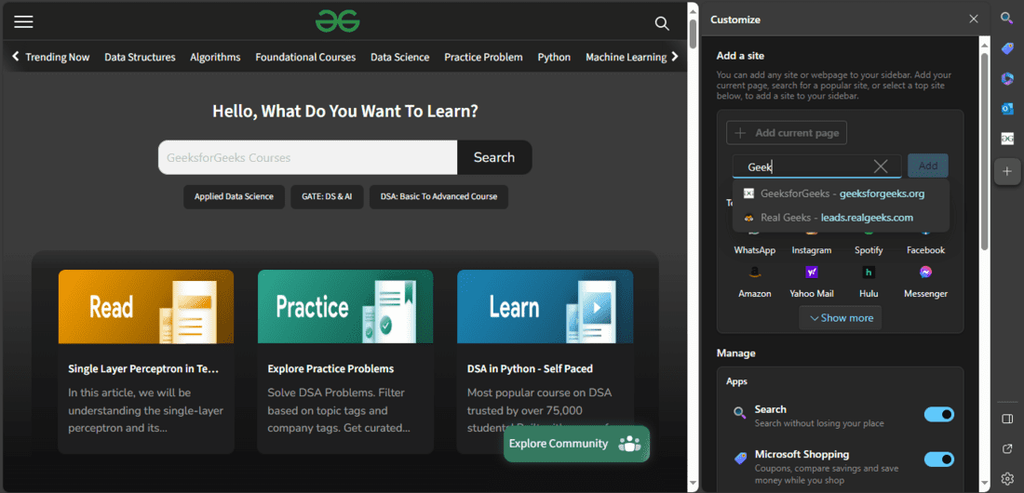Choose Real Geeks suggestion leads.realgeeks.com

pyautogui.click(x=840, y=217)
